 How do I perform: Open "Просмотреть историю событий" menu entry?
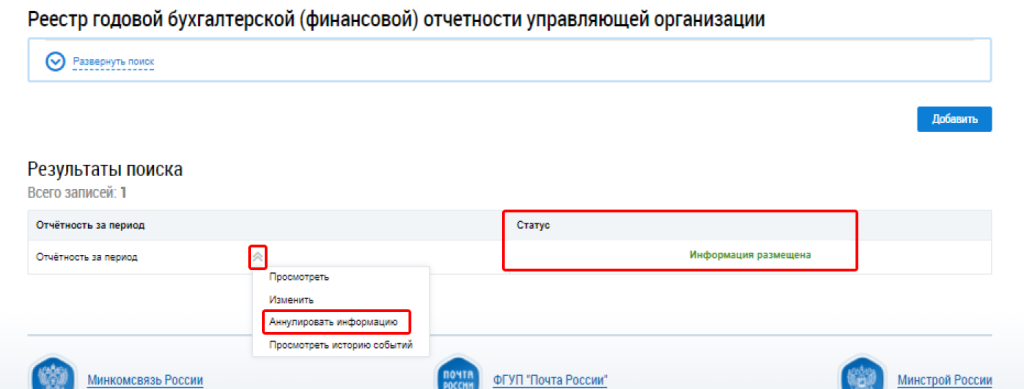pyautogui.click(x=341, y=345)
